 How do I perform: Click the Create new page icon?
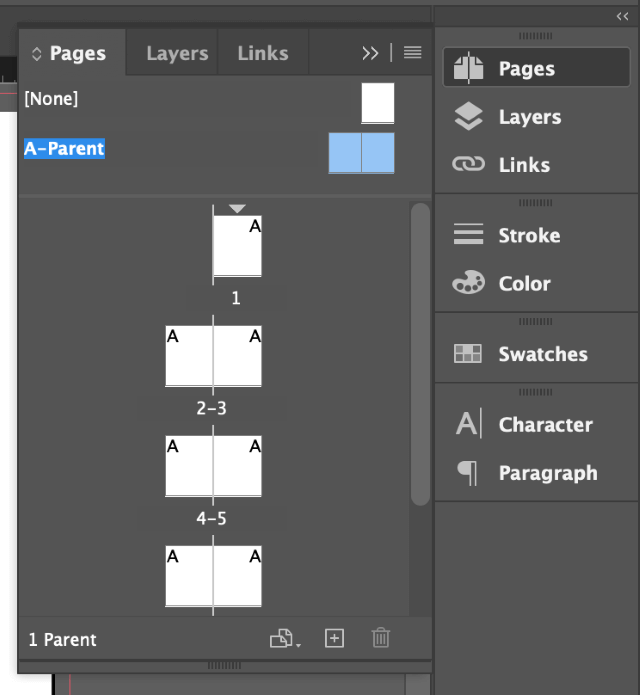tap(334, 639)
